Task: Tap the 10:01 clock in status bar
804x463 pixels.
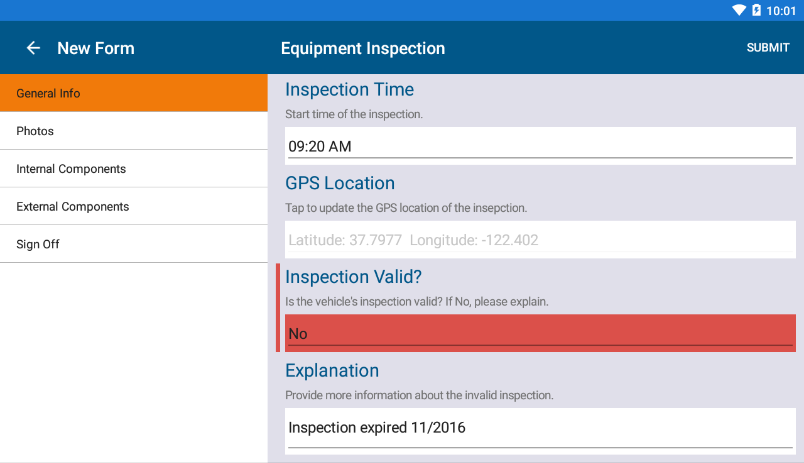Action: [x=781, y=10]
